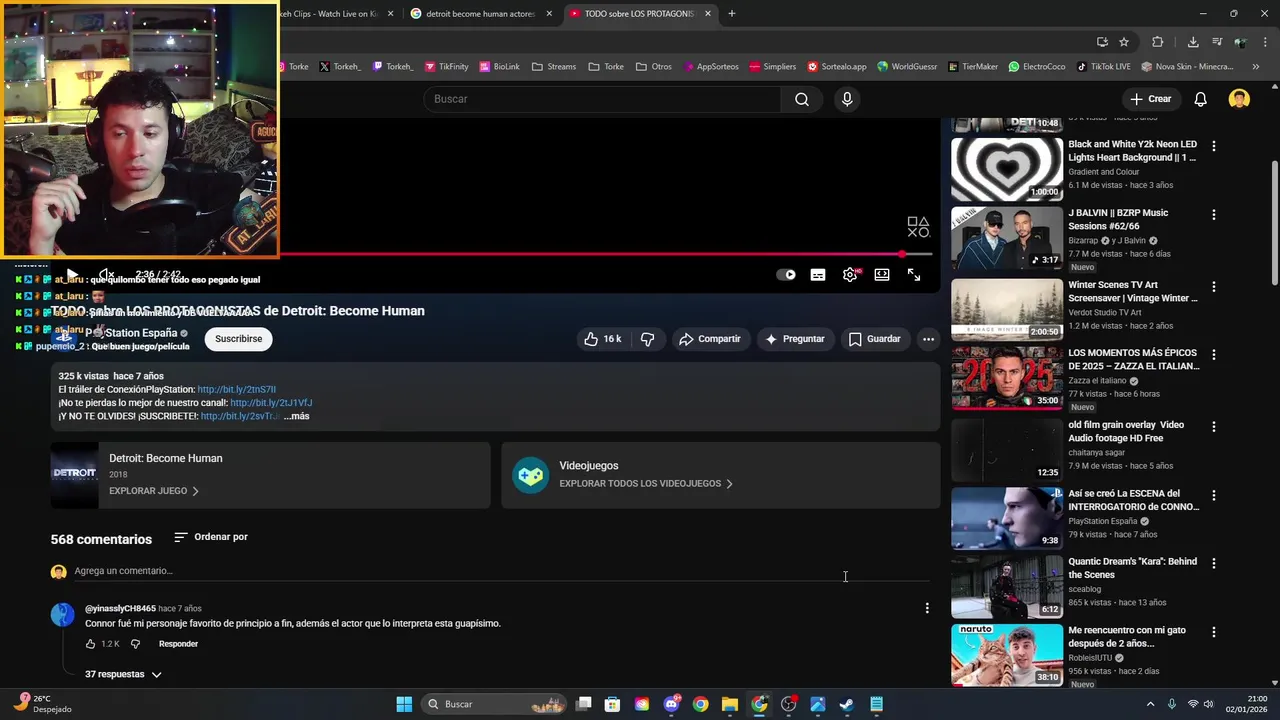This screenshot has height=720, width=1280.
Task: Open options for J BALVIN BZRP video
Action: click(1214, 215)
